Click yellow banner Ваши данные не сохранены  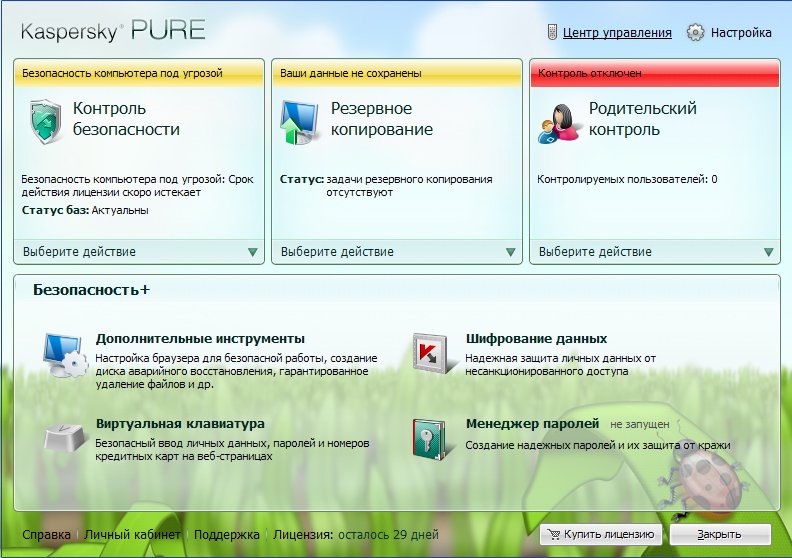click(x=397, y=73)
